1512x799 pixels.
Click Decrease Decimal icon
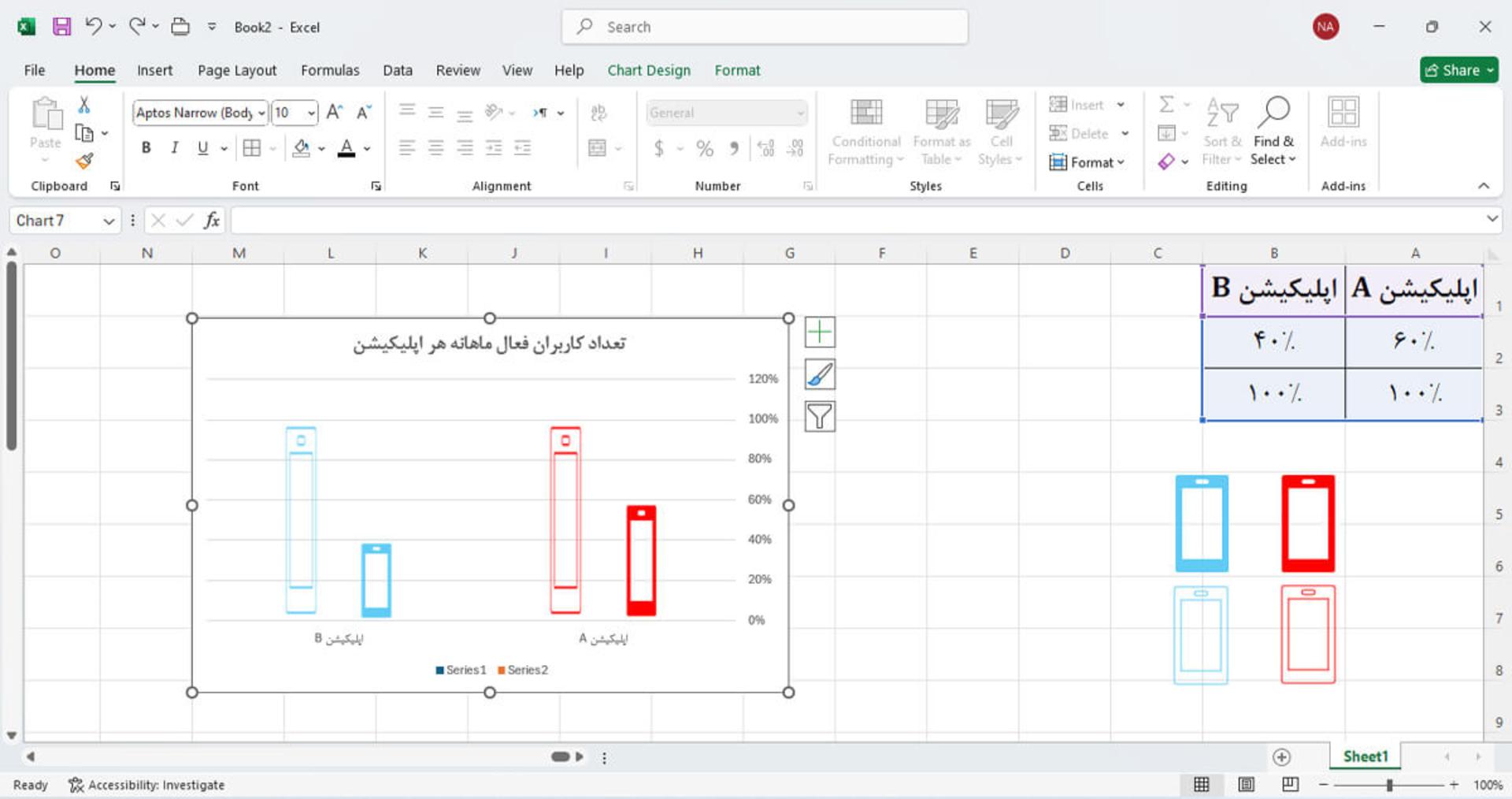coord(795,148)
